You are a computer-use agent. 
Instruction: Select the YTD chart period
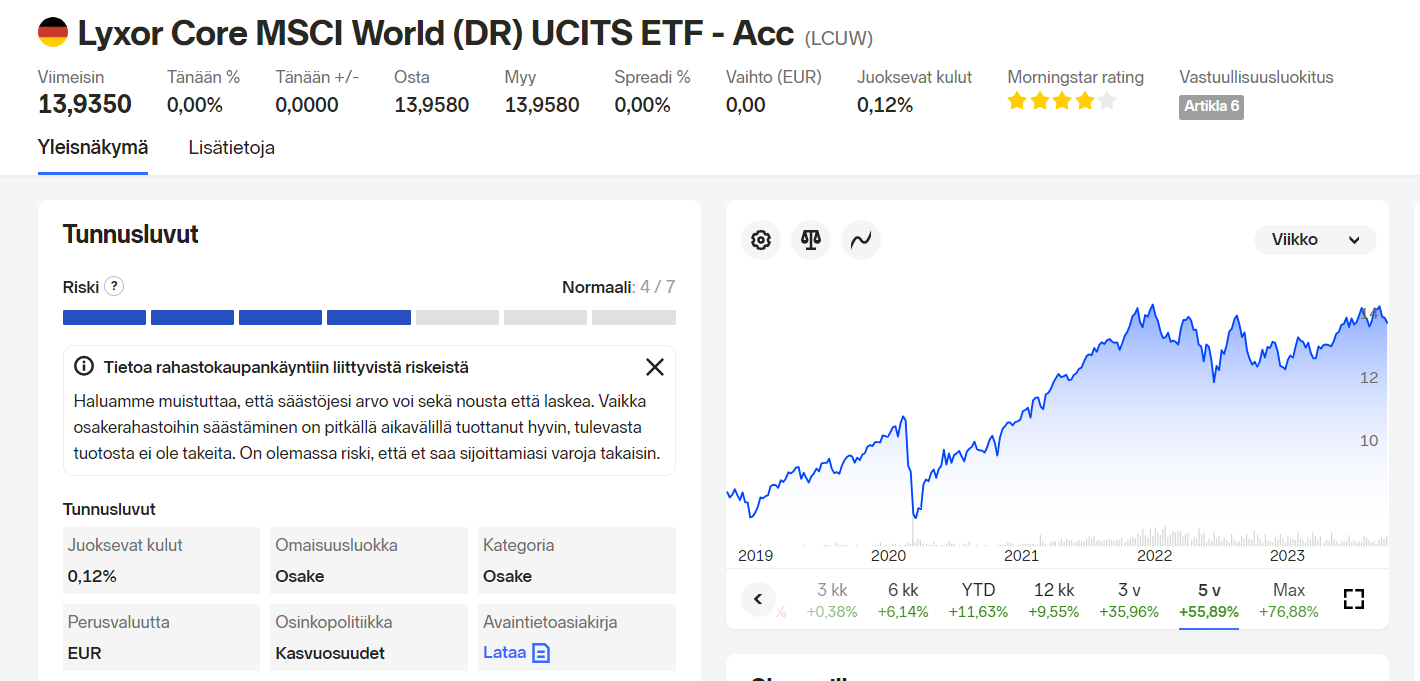pos(978,600)
